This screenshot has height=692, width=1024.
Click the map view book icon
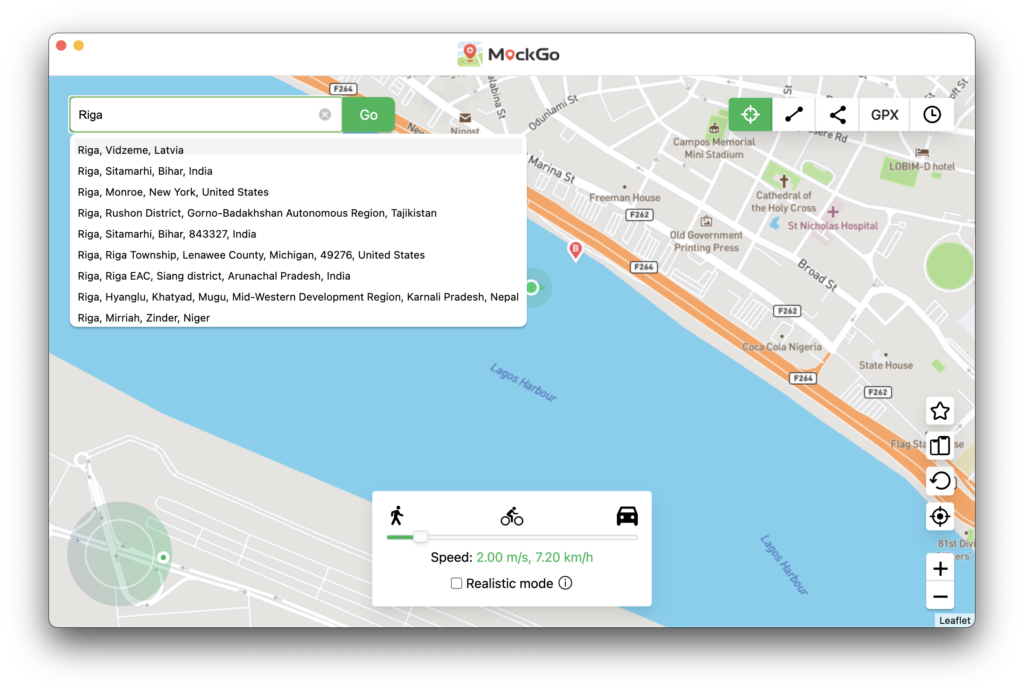coord(940,446)
